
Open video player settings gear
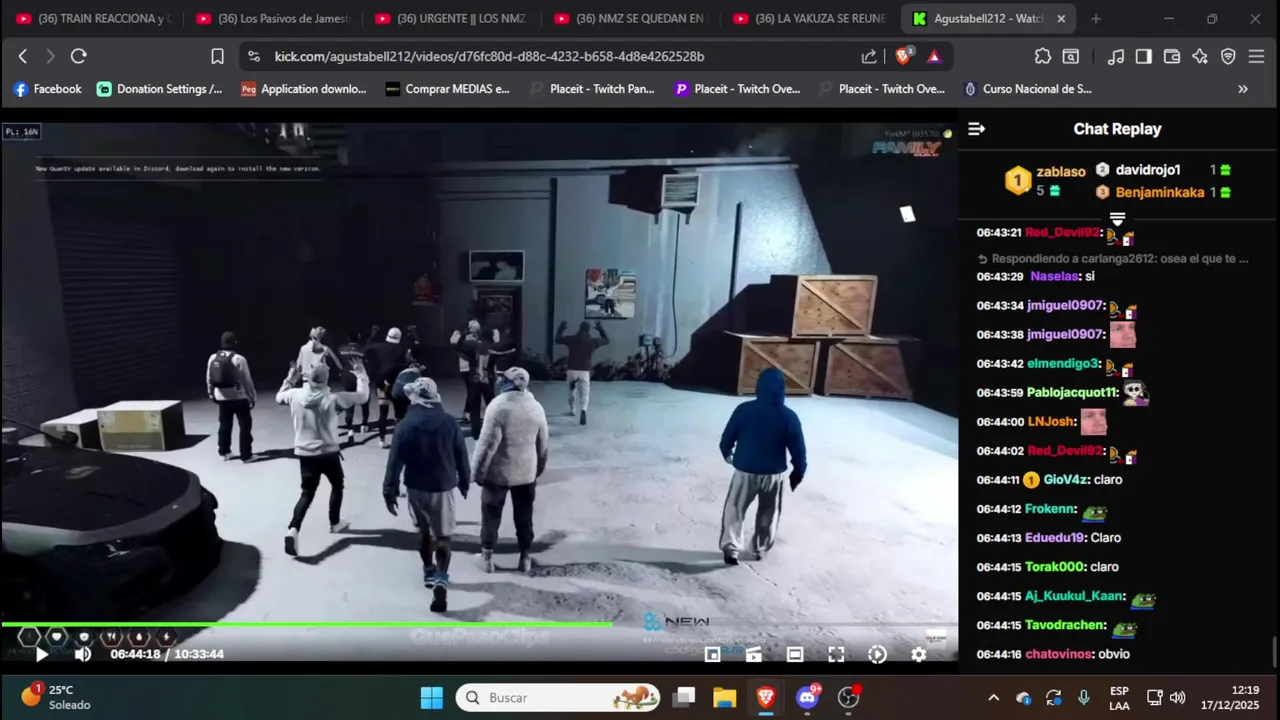click(x=918, y=654)
